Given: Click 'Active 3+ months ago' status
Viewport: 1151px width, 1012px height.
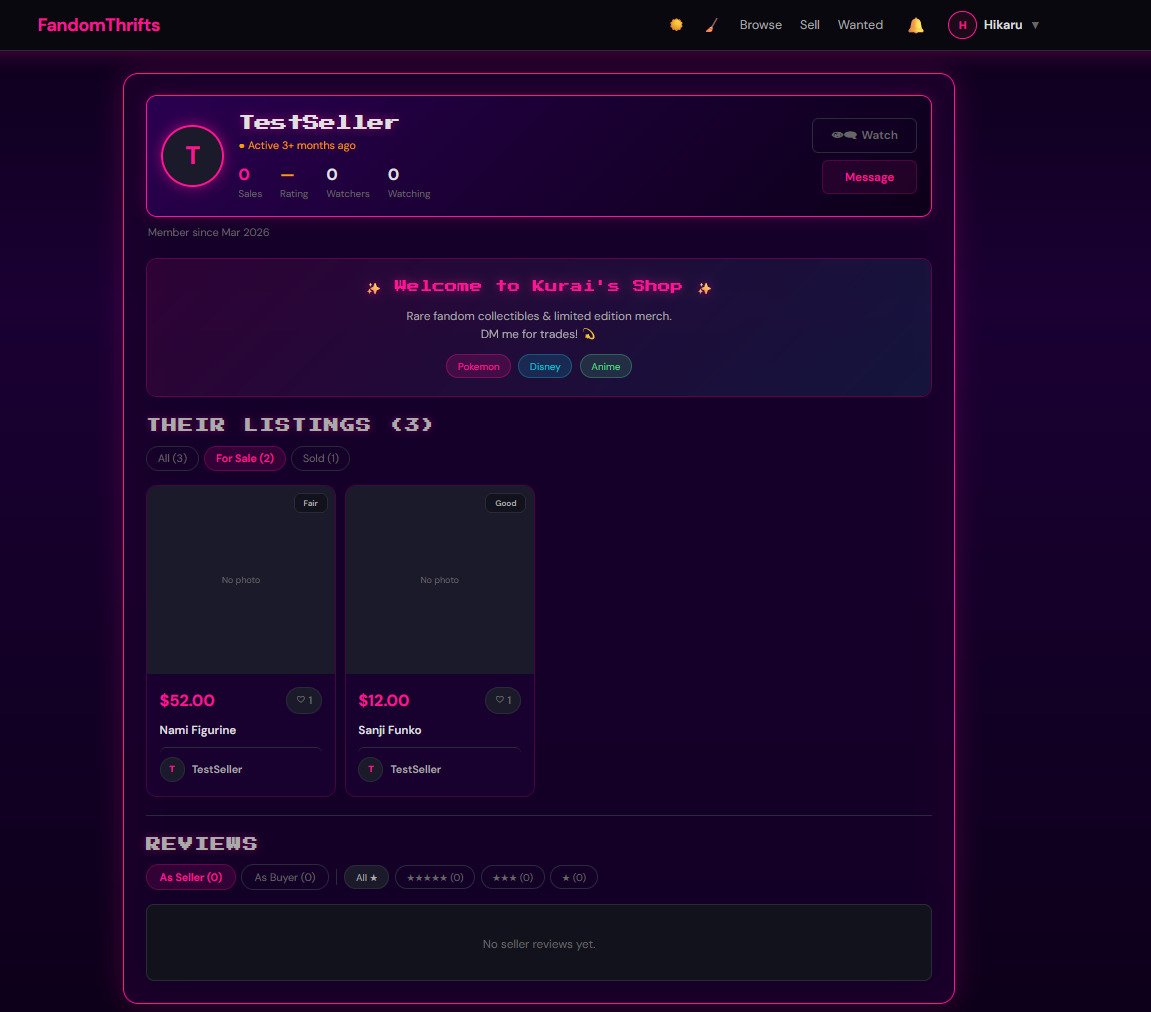Looking at the screenshot, I should (297, 145).
